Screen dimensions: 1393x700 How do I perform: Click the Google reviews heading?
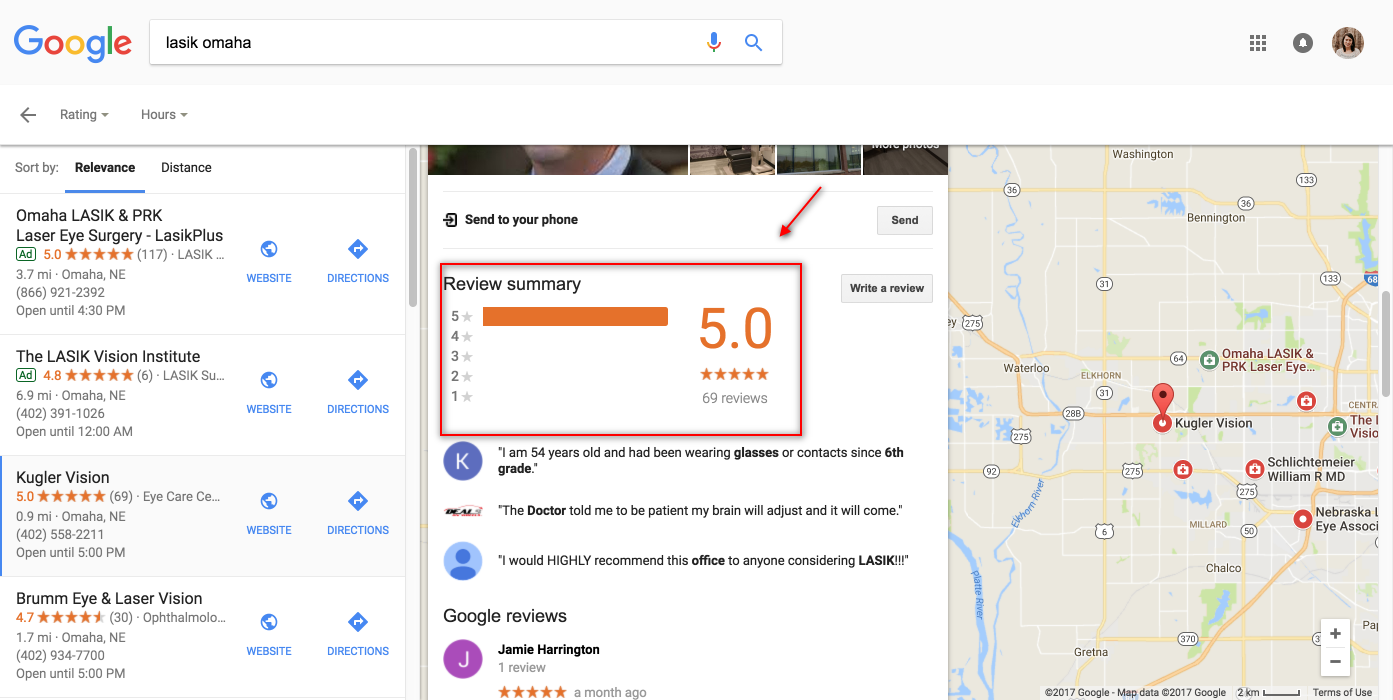click(505, 616)
